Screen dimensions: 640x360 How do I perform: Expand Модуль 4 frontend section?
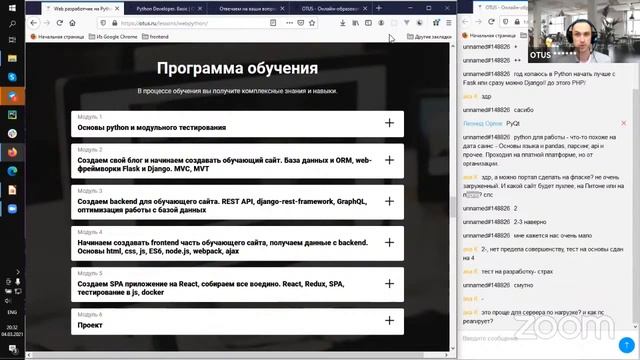[238, 243]
